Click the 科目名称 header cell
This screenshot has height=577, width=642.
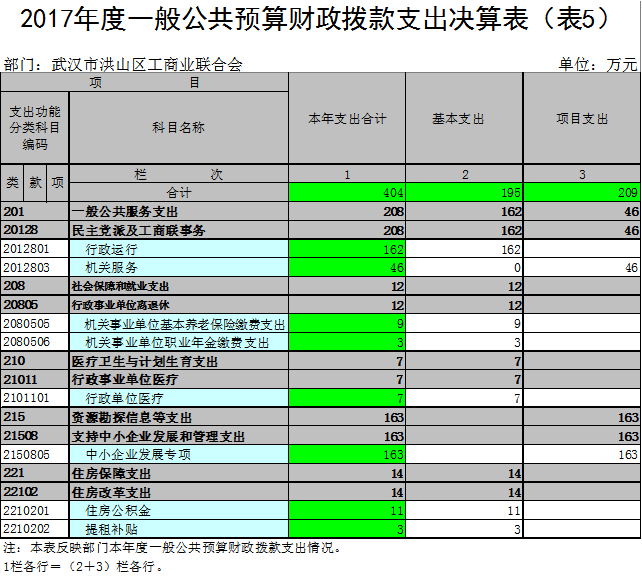179,127
